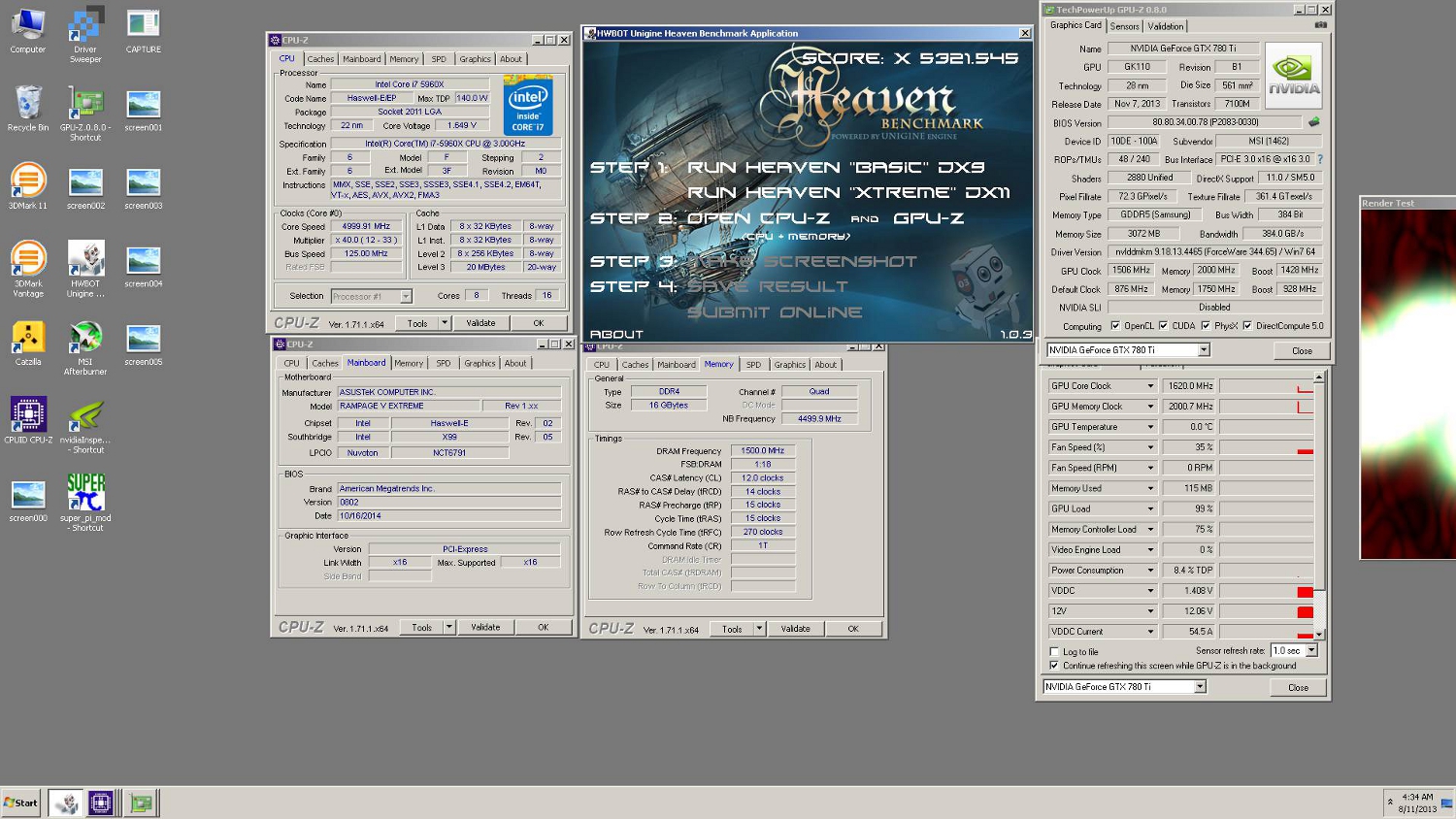This screenshot has height=819, width=1456.
Task: Open the Driver Sweeper desktop icon
Action: (x=85, y=35)
